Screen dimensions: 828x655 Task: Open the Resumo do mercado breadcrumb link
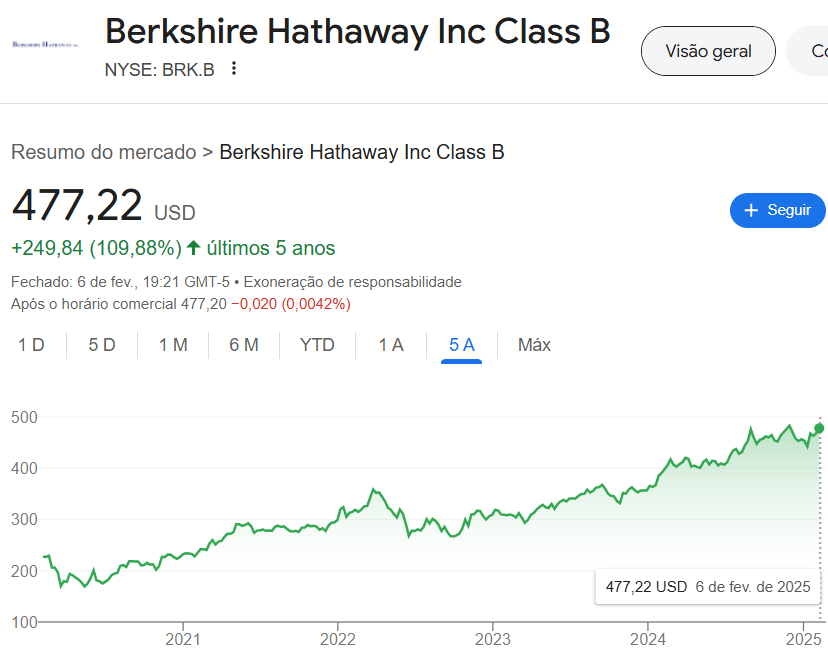(x=103, y=152)
